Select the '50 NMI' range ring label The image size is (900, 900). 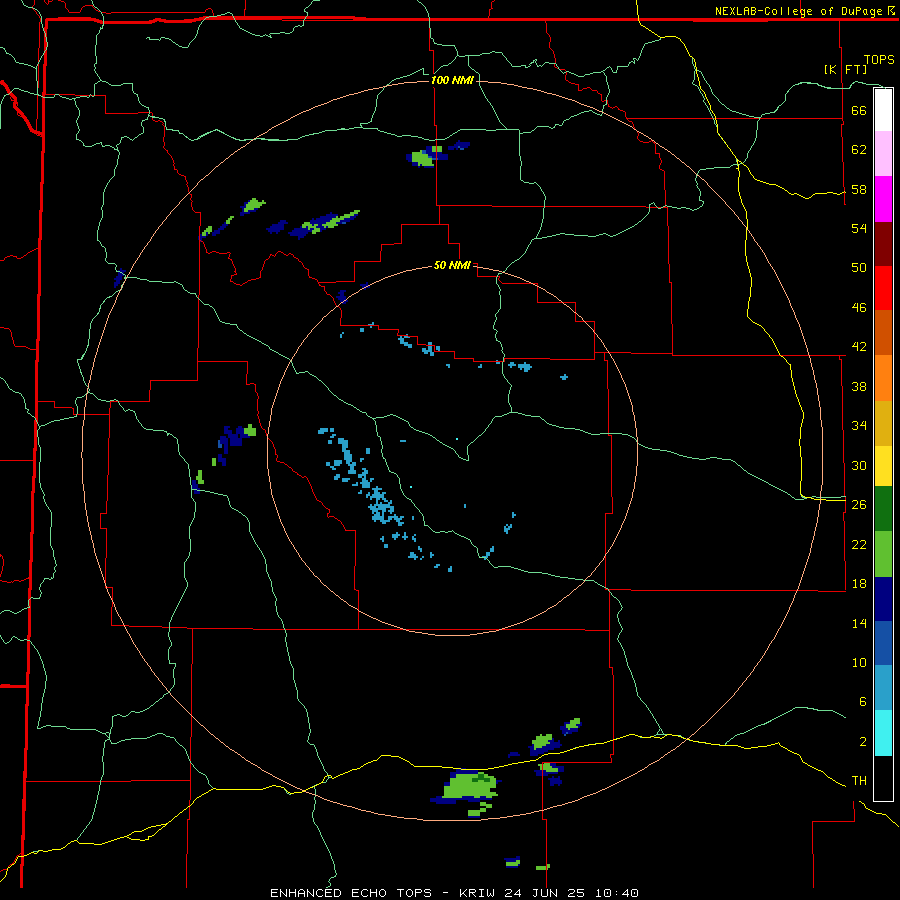coord(452,265)
